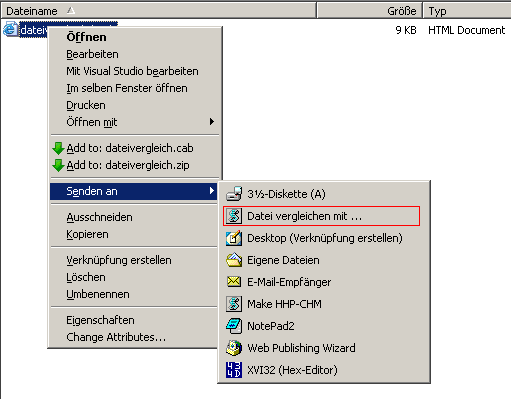Click the green arrow icon next to dateivergleich.zip
Viewport: 511px width, 399px height.
[58, 165]
